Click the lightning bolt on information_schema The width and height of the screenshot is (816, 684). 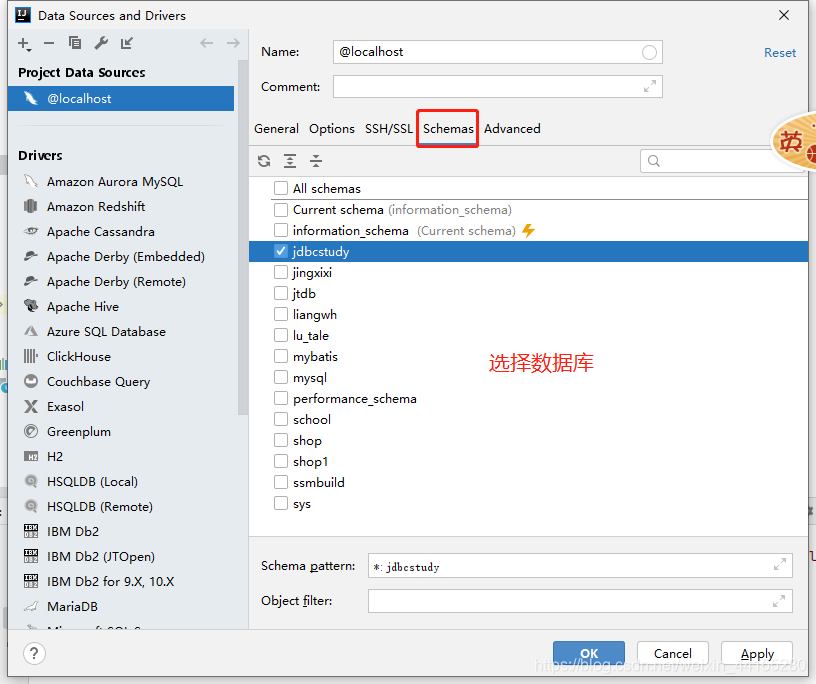[x=528, y=231]
